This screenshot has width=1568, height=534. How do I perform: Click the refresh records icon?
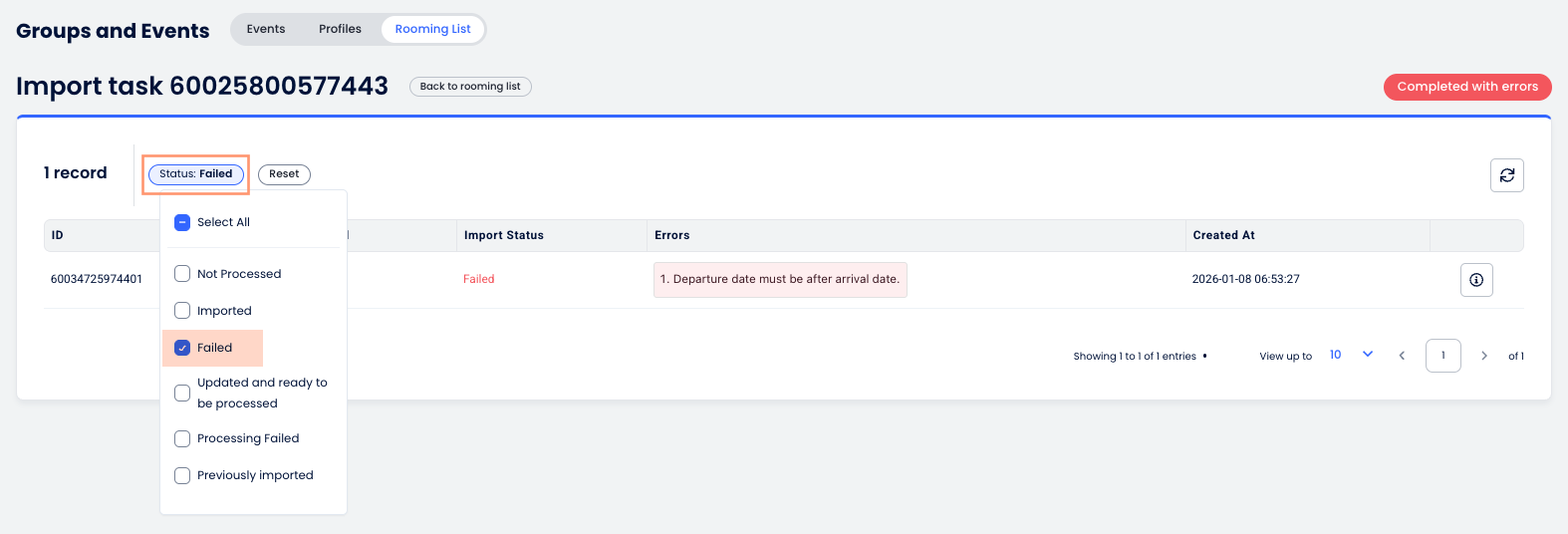(1506, 175)
